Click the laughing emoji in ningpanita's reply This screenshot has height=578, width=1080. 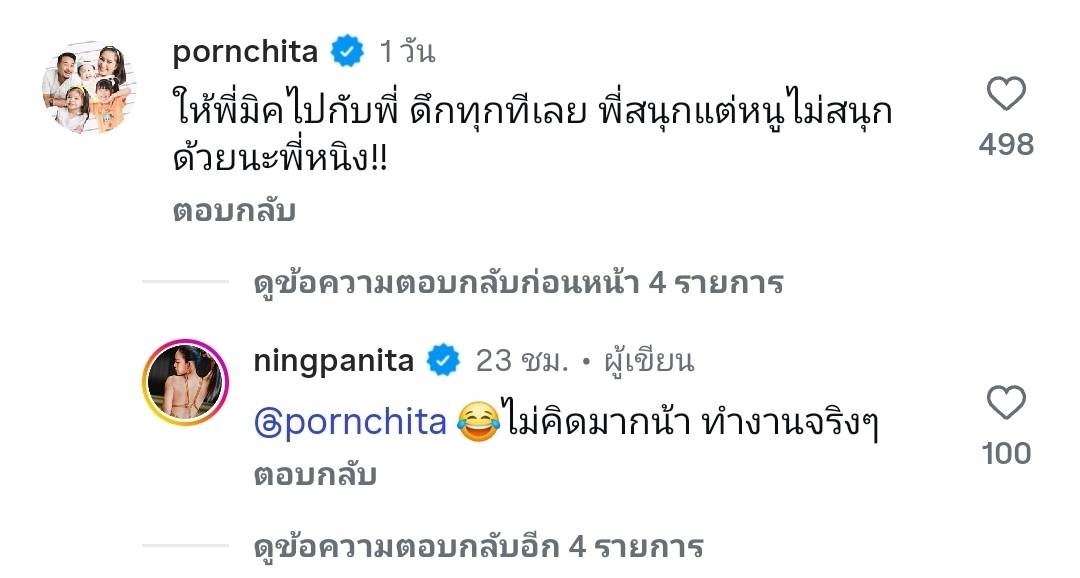pyautogui.click(x=478, y=422)
